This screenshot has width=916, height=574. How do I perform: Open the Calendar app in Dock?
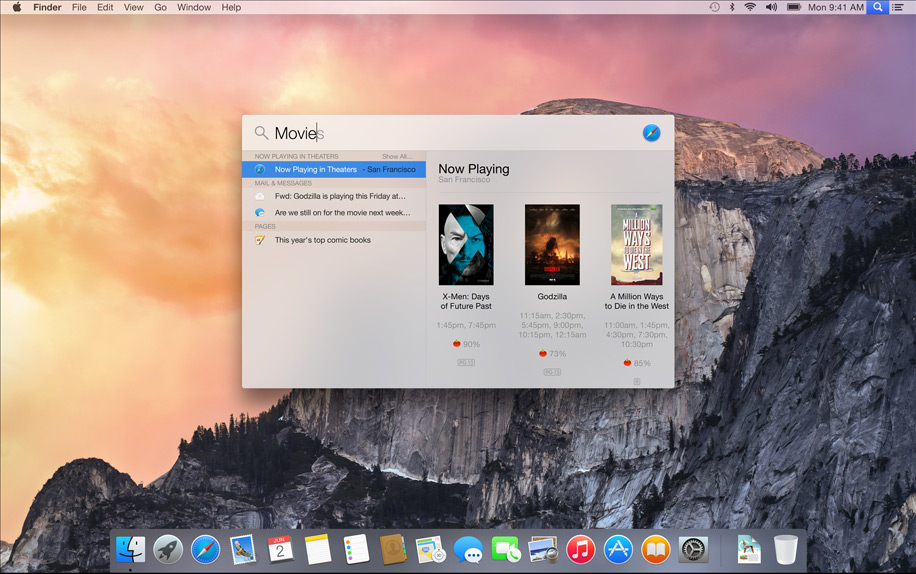(280, 549)
